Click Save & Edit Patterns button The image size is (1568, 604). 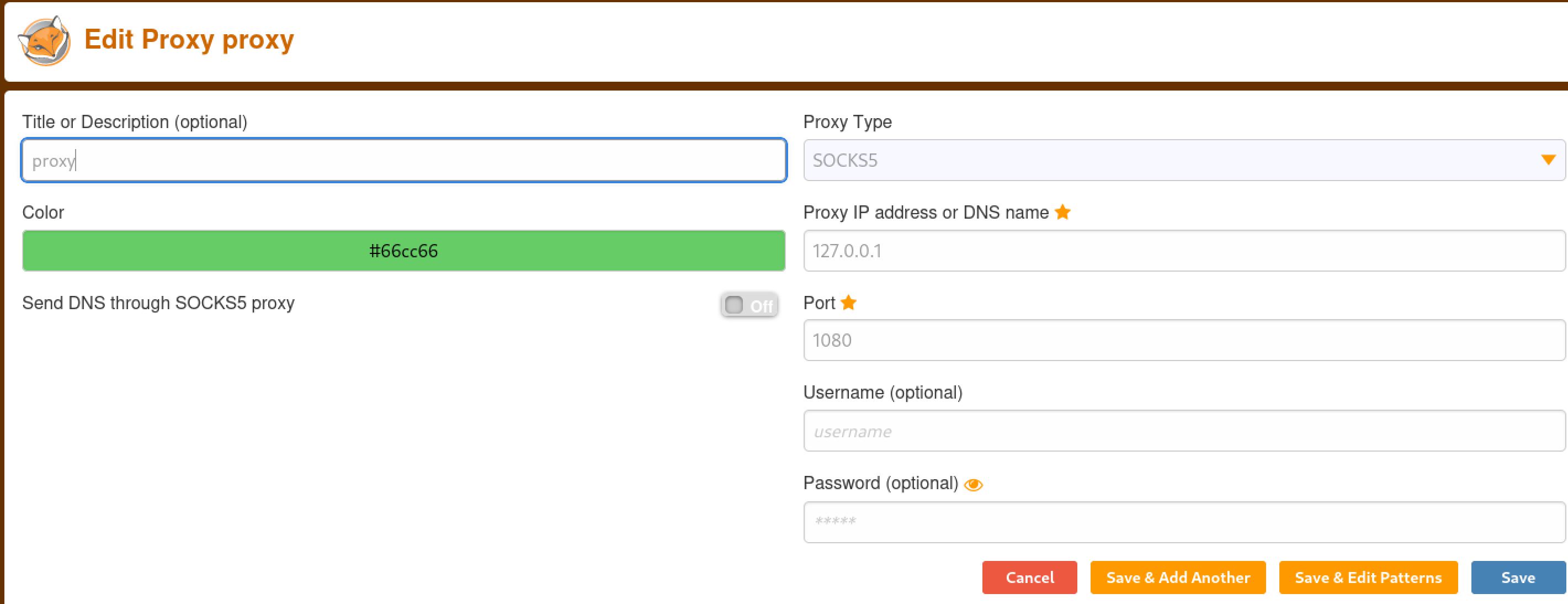(1368, 576)
